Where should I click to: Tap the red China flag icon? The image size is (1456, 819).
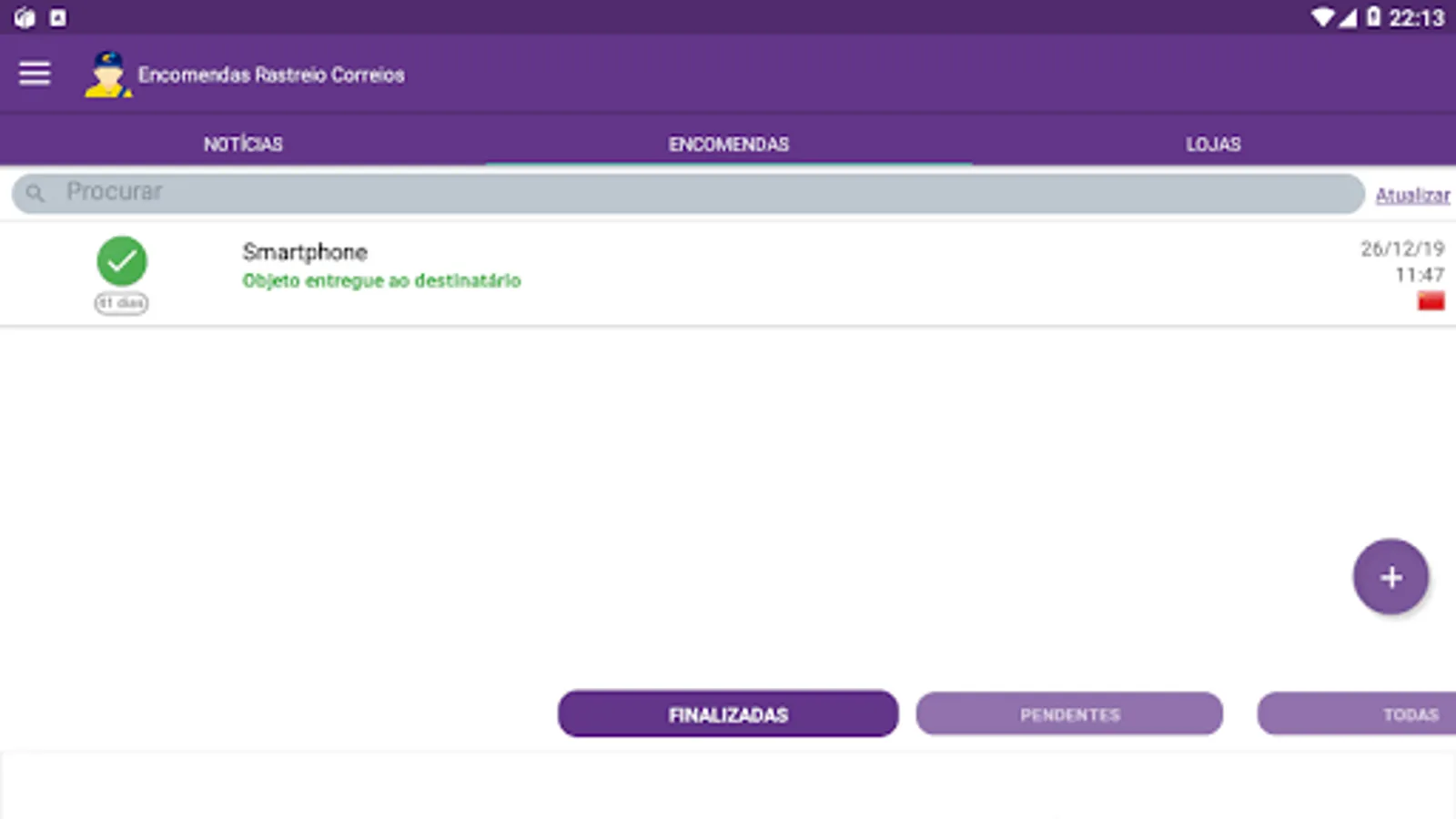point(1431,301)
